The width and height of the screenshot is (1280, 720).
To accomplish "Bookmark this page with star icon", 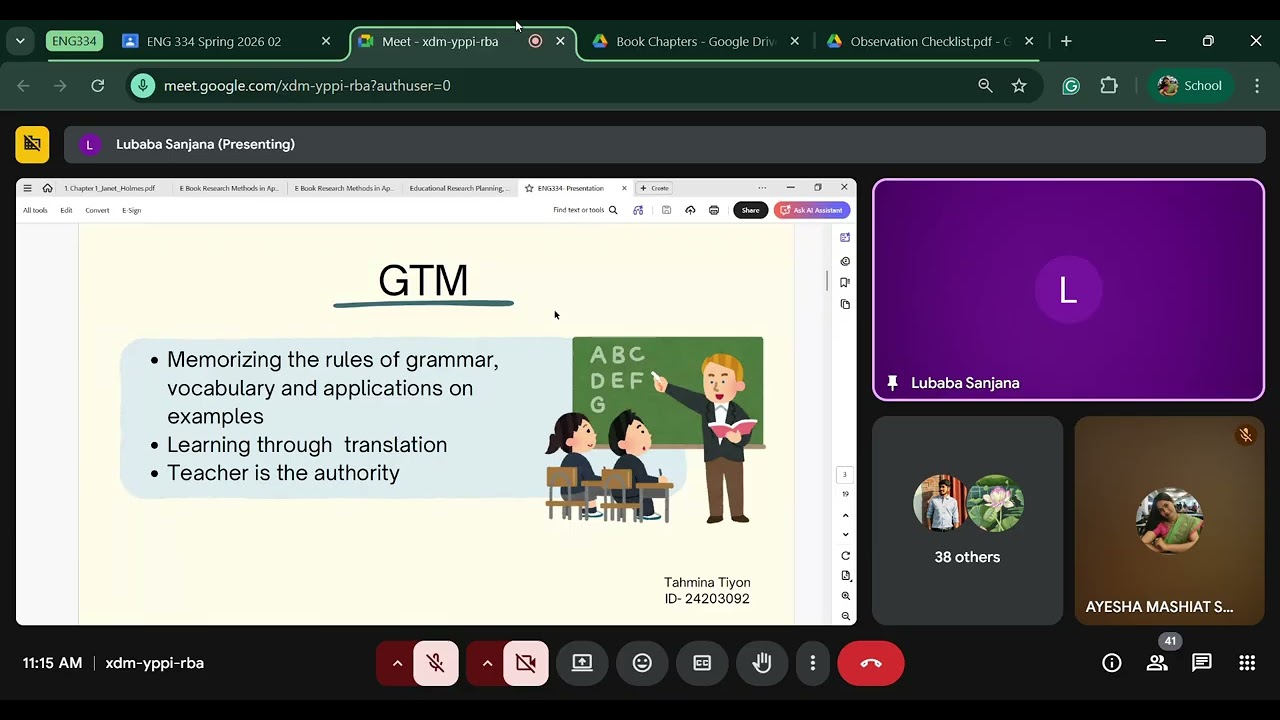I will click(1019, 86).
